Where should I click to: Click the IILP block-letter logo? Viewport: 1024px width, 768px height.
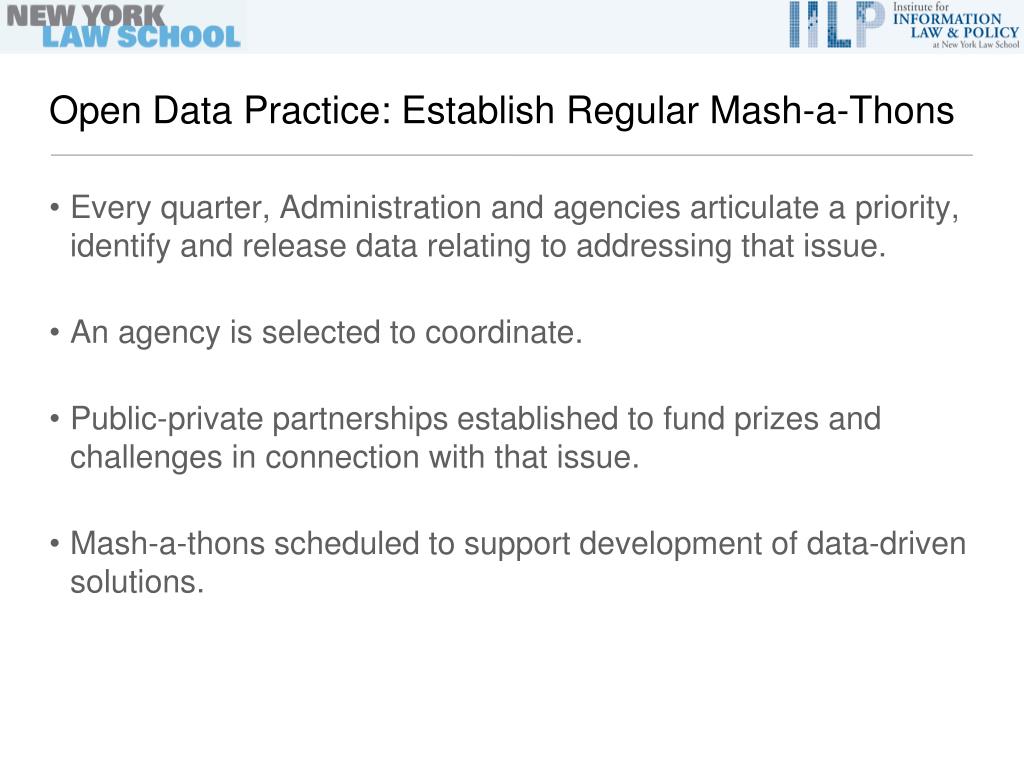coord(837,24)
